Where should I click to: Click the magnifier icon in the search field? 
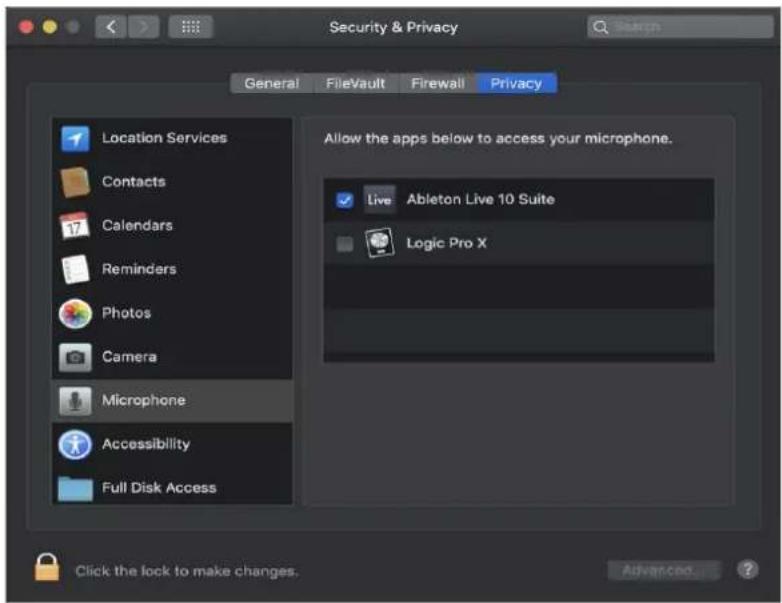pyautogui.click(x=600, y=27)
